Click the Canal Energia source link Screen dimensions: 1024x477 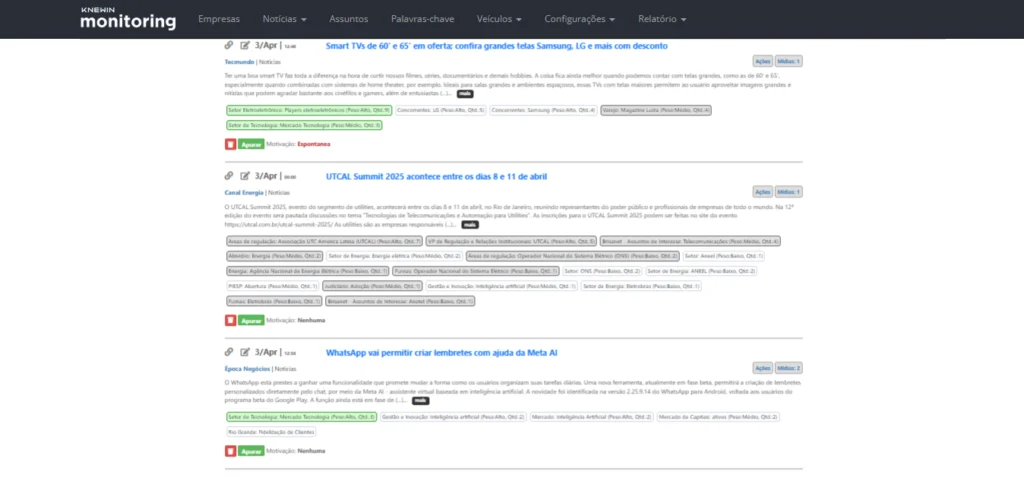[244, 193]
